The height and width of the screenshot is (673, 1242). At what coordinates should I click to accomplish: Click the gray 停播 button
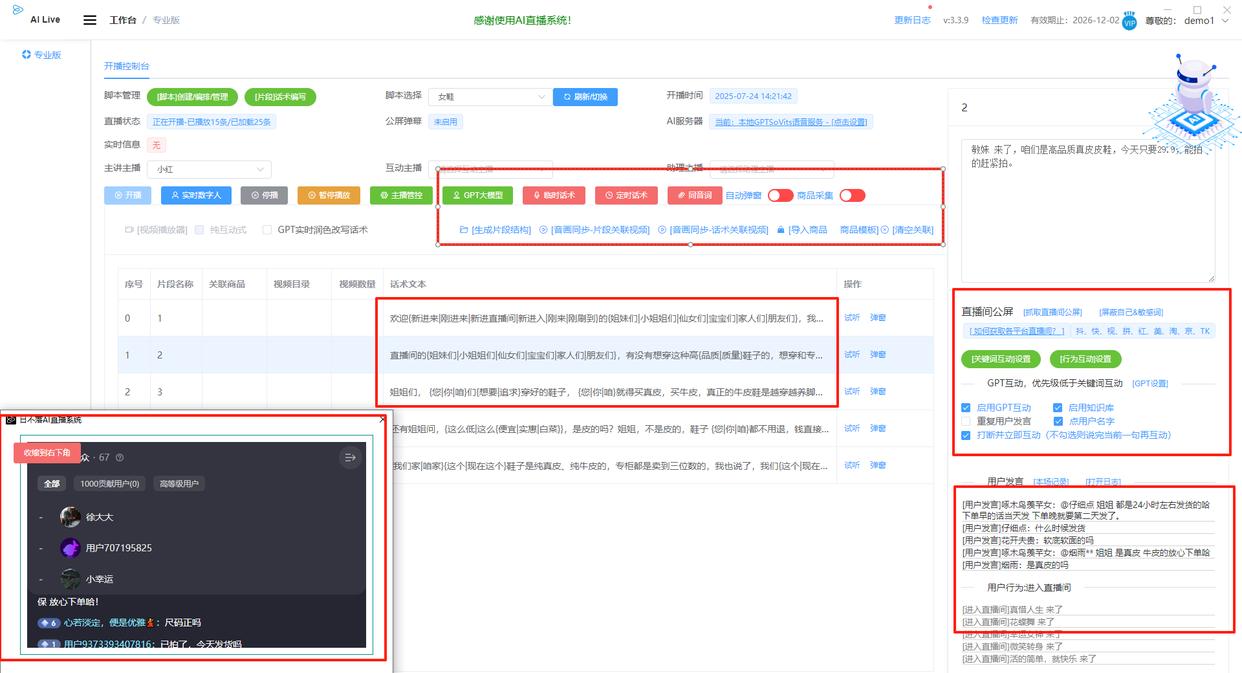click(264, 195)
